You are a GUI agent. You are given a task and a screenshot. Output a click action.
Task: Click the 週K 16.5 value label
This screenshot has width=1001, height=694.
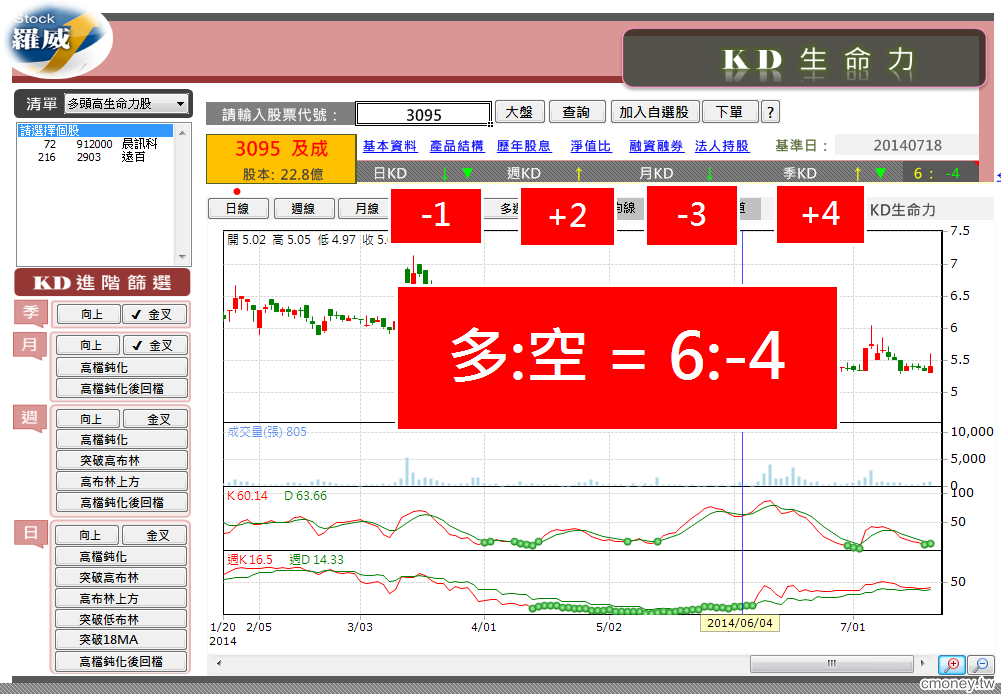pyautogui.click(x=250, y=559)
